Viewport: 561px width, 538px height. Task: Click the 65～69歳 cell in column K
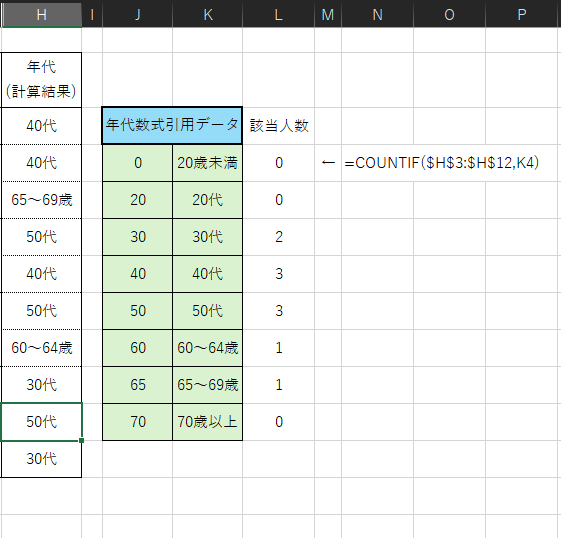(x=208, y=385)
